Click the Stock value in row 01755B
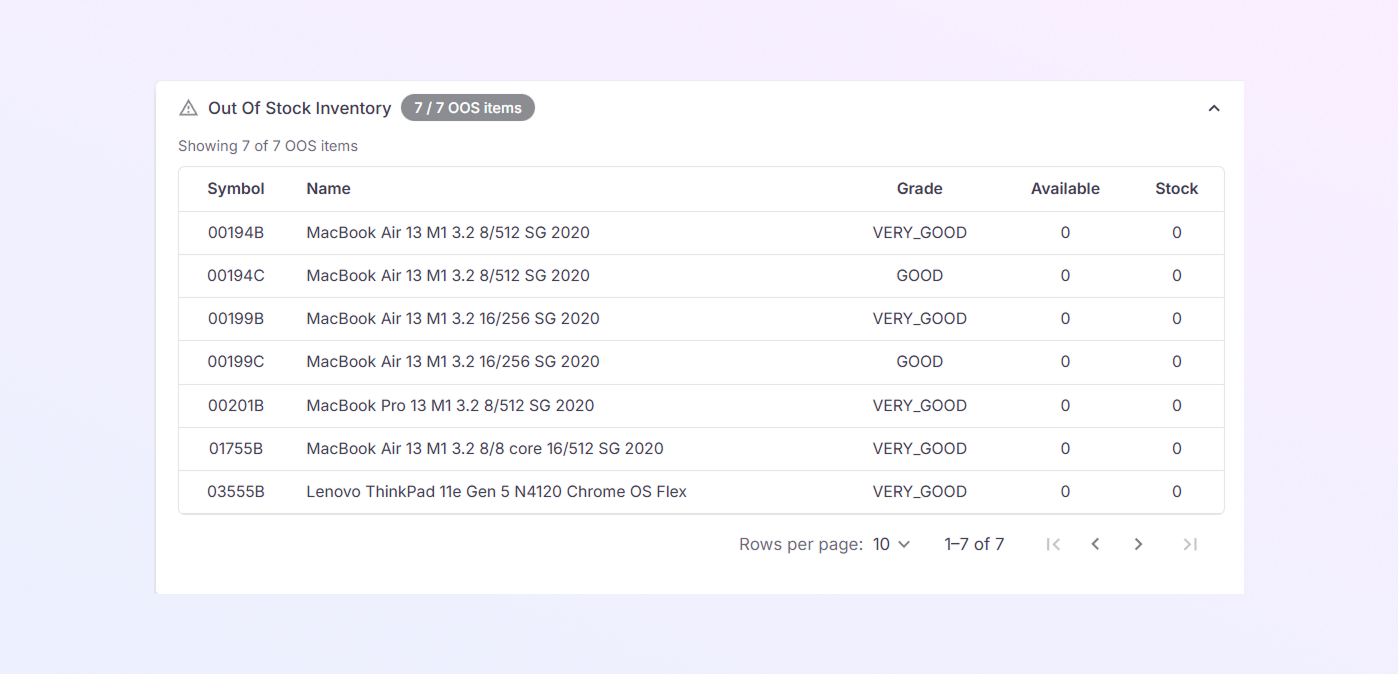Screen dimensions: 1398x674 click(x=1176, y=449)
